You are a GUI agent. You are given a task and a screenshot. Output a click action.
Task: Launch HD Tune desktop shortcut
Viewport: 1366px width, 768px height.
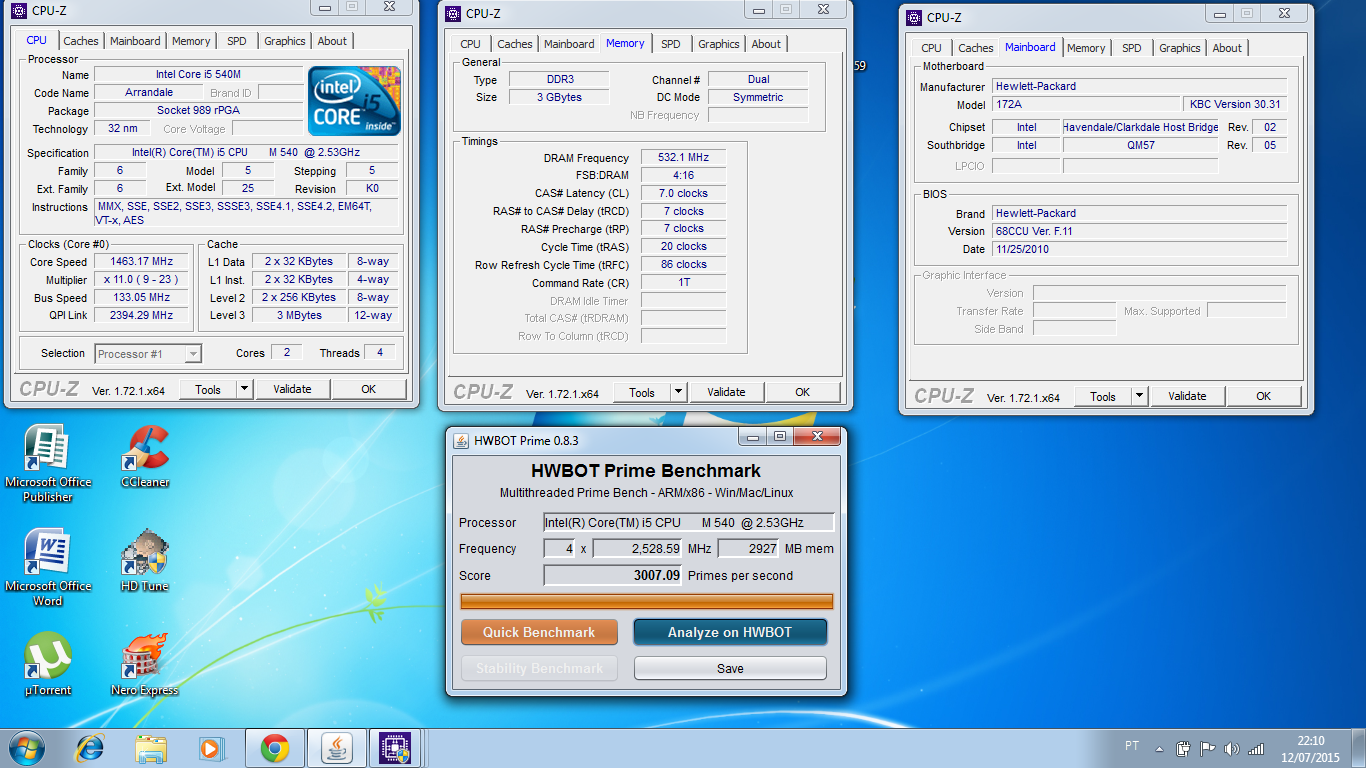point(145,561)
